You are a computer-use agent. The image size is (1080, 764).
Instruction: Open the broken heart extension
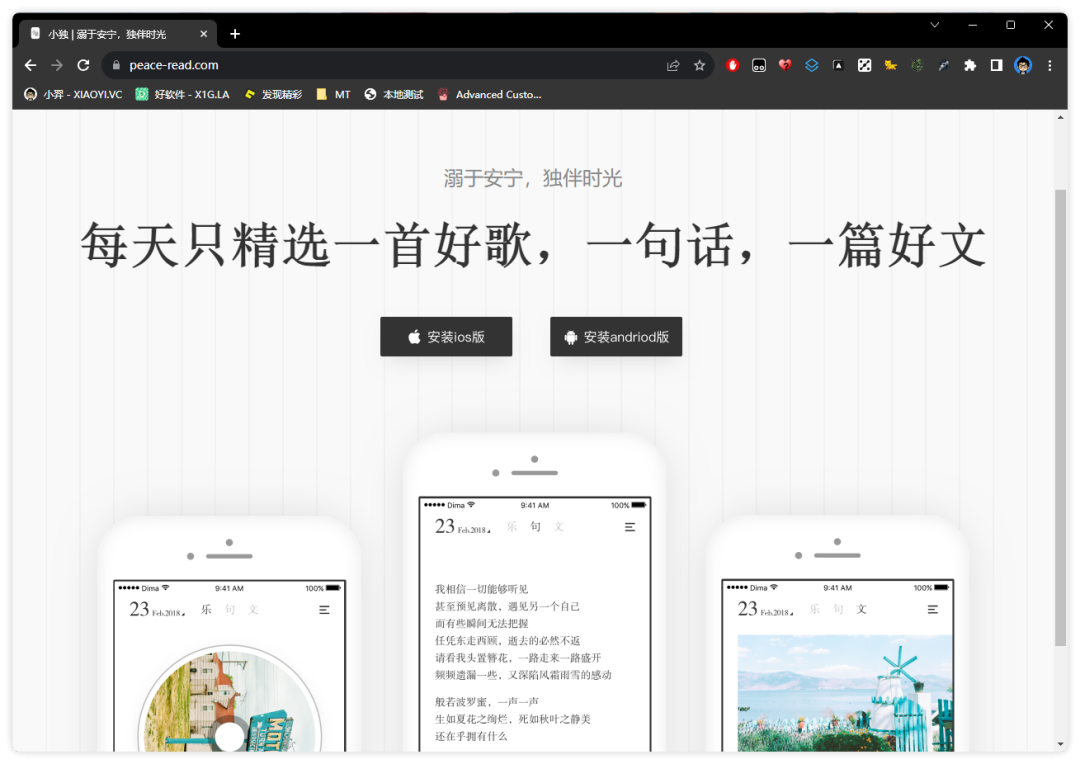(785, 65)
